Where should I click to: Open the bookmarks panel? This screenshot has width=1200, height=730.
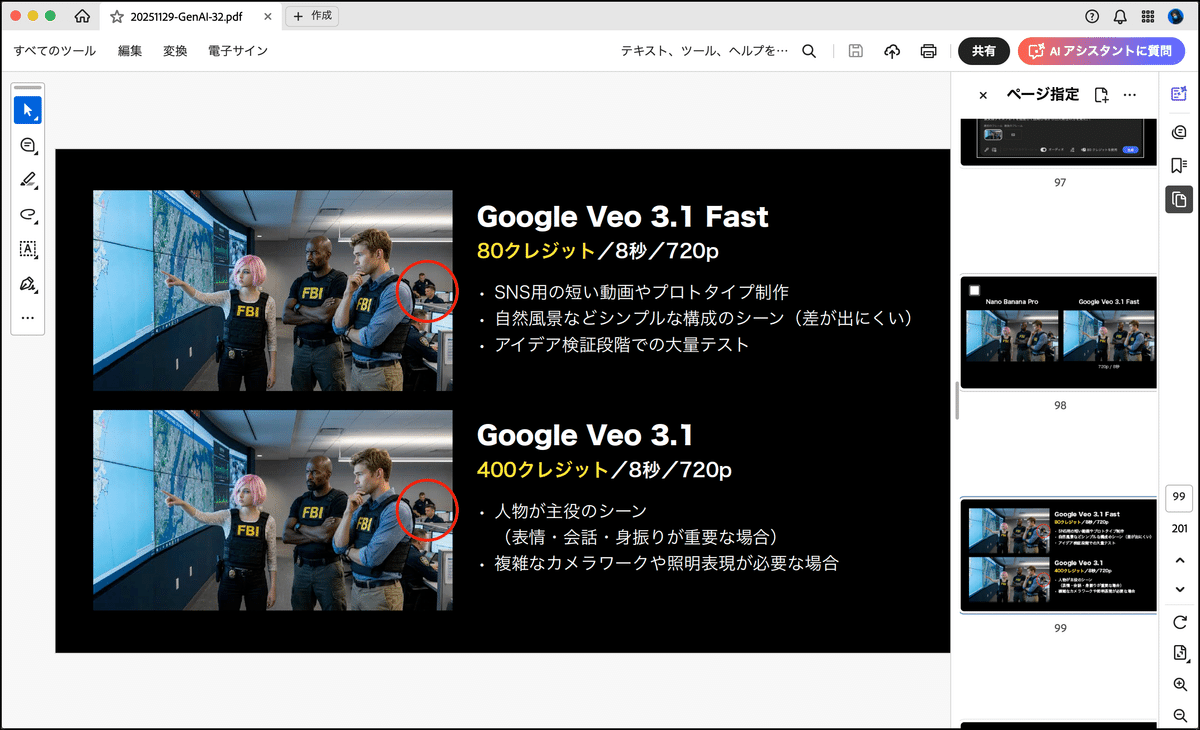[1179, 165]
